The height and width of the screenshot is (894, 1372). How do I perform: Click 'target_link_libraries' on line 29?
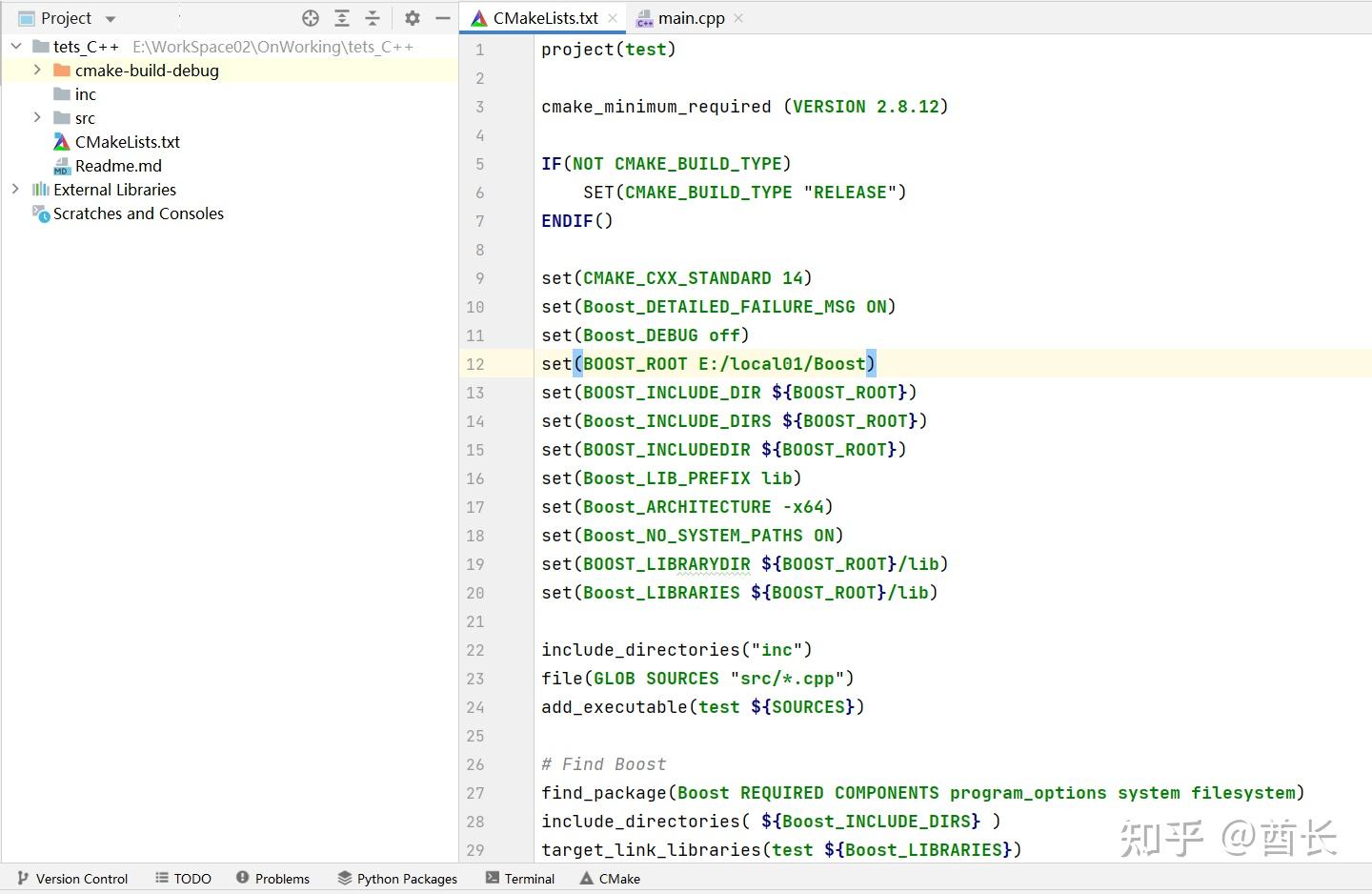tap(651, 850)
